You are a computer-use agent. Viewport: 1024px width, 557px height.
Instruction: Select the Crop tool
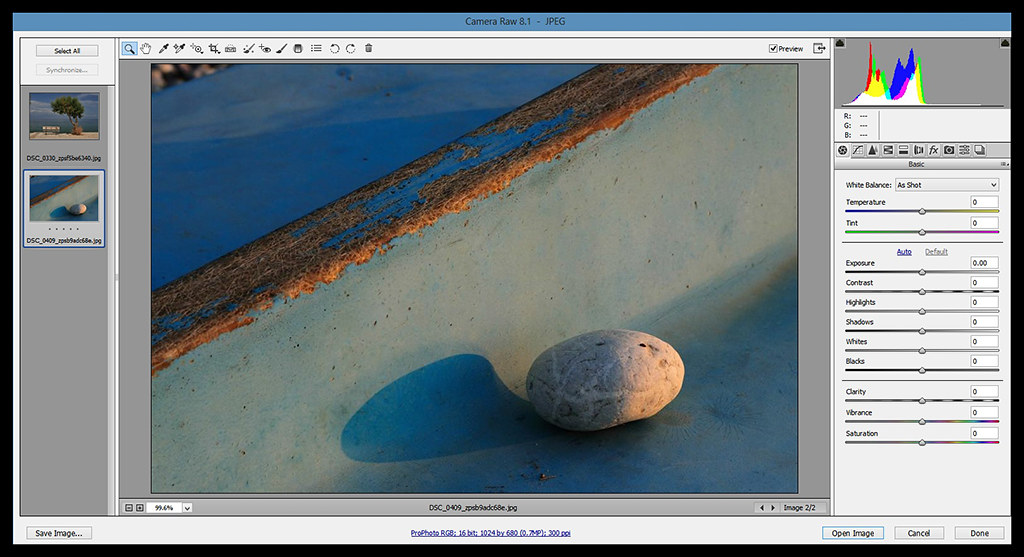pyautogui.click(x=214, y=48)
